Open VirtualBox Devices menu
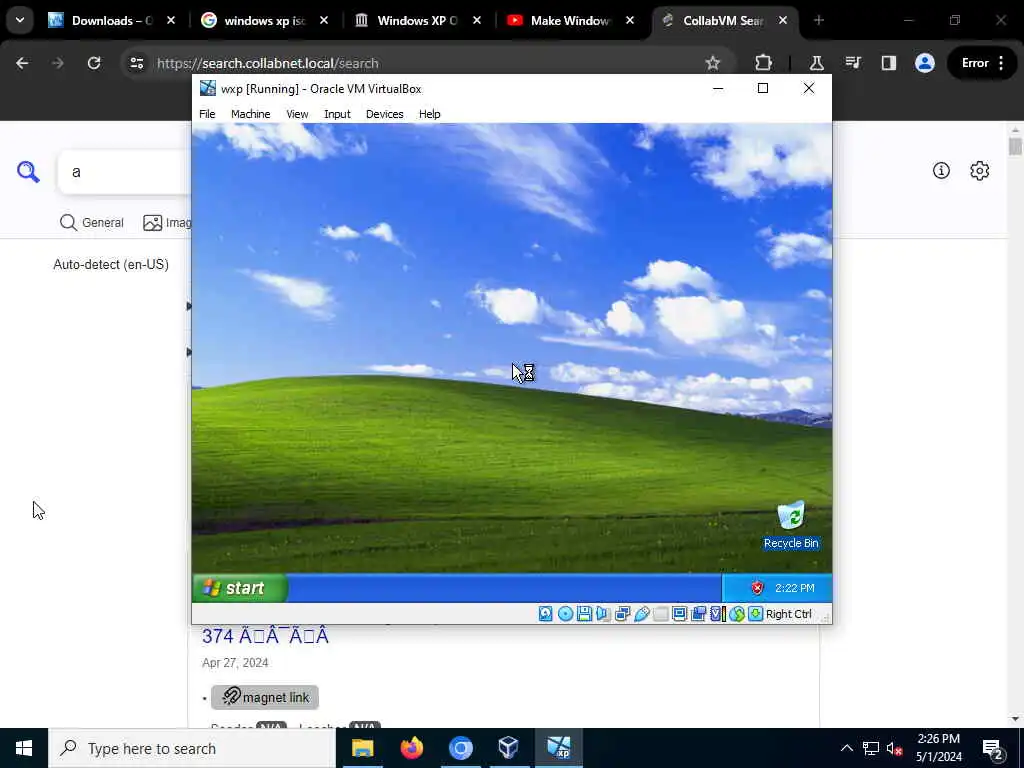 (384, 114)
